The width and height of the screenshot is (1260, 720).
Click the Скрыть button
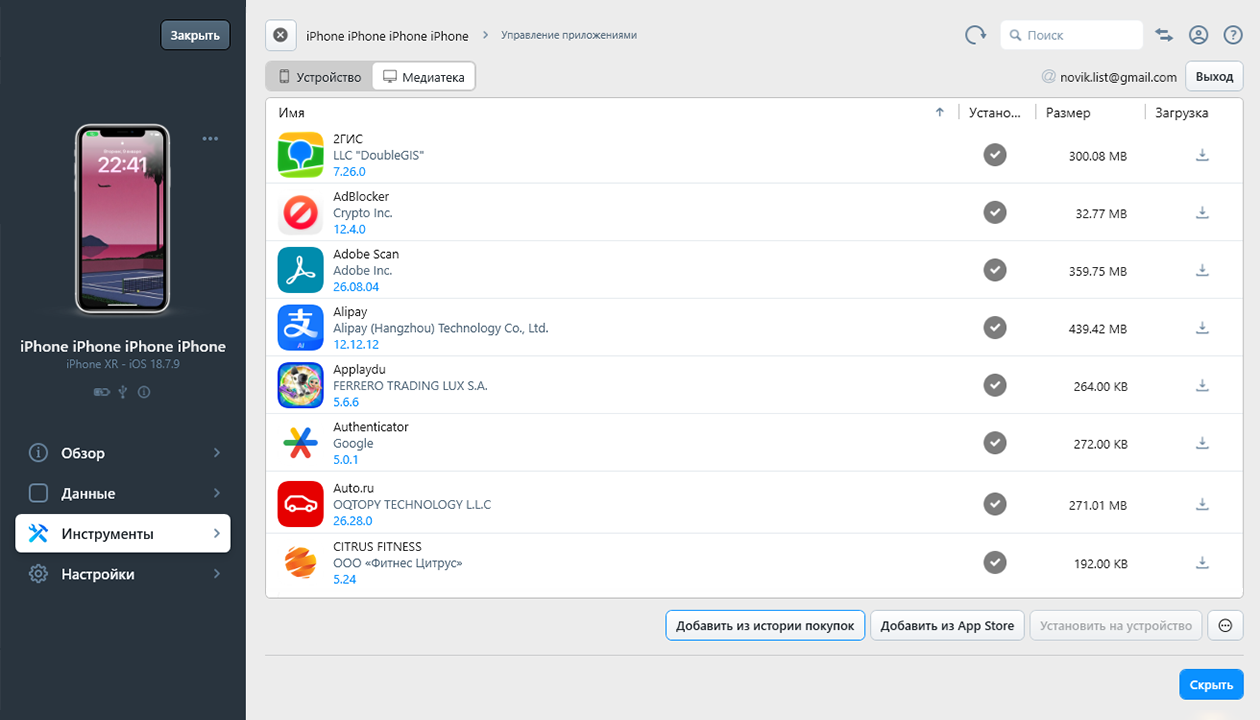click(1211, 685)
